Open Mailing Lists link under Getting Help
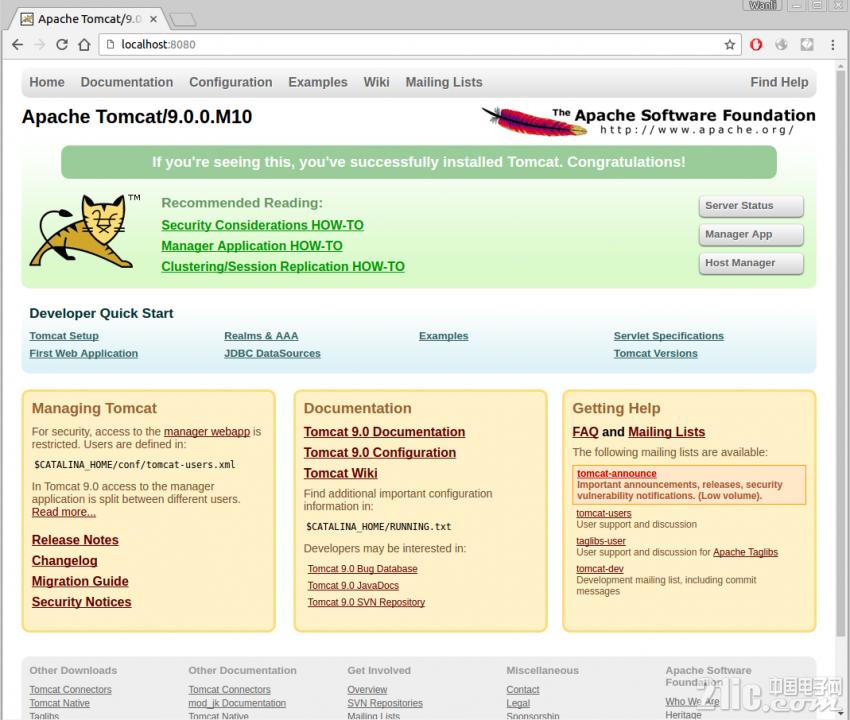Screen dimensions: 850x720 (667, 432)
